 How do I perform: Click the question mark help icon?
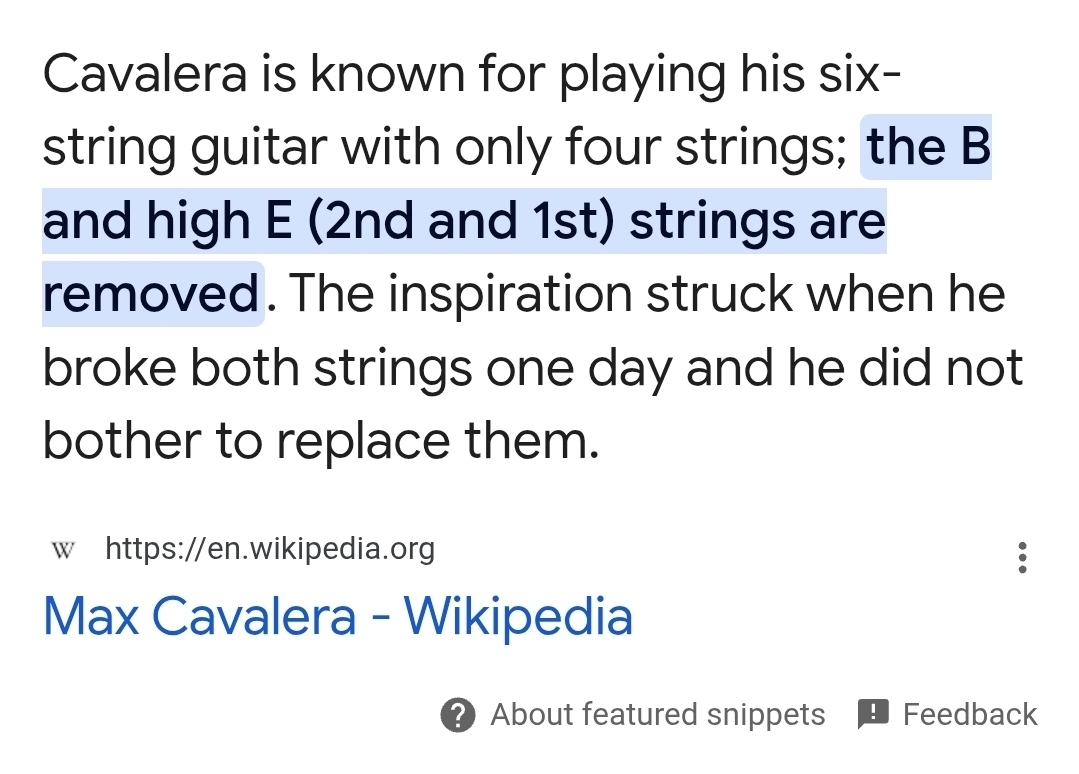(457, 714)
